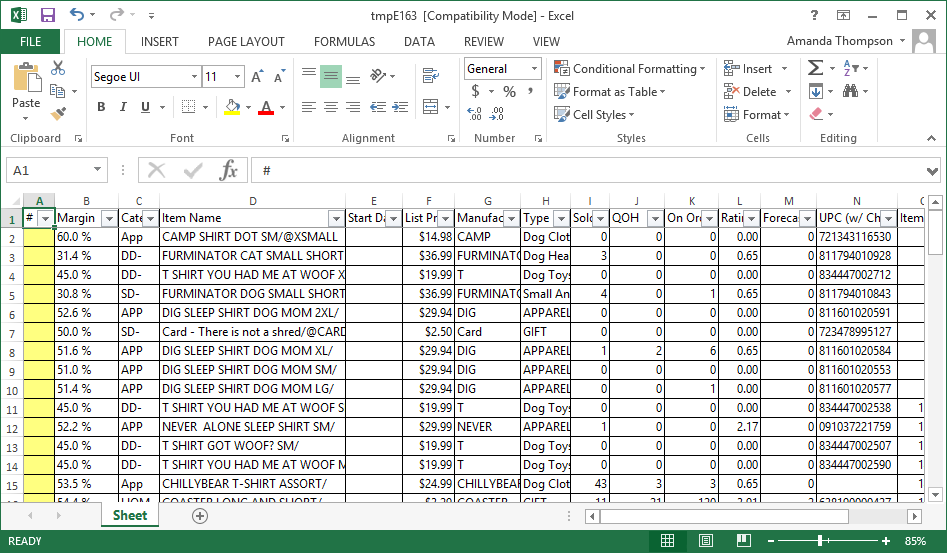Screen dimensions: 947x553
Task: Open Format as Table dropdown
Action: click(x=609, y=92)
